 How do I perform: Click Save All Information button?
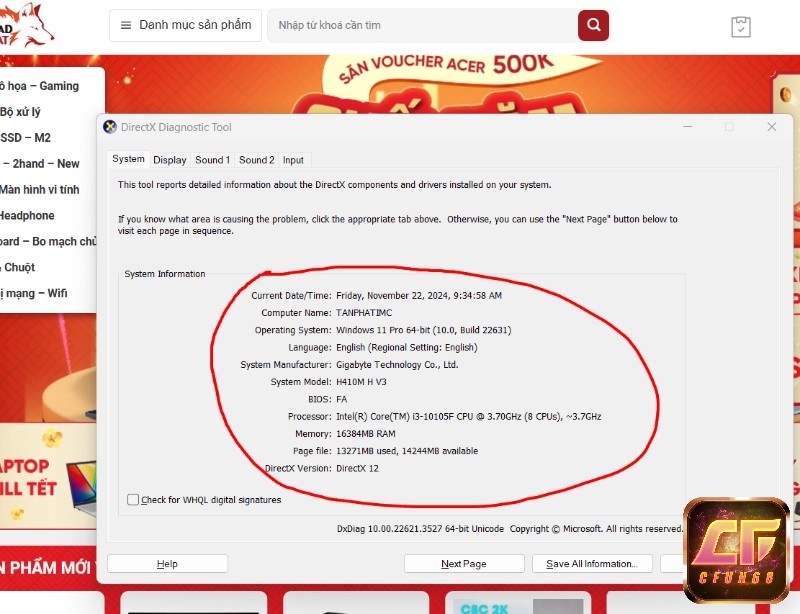tap(592, 564)
